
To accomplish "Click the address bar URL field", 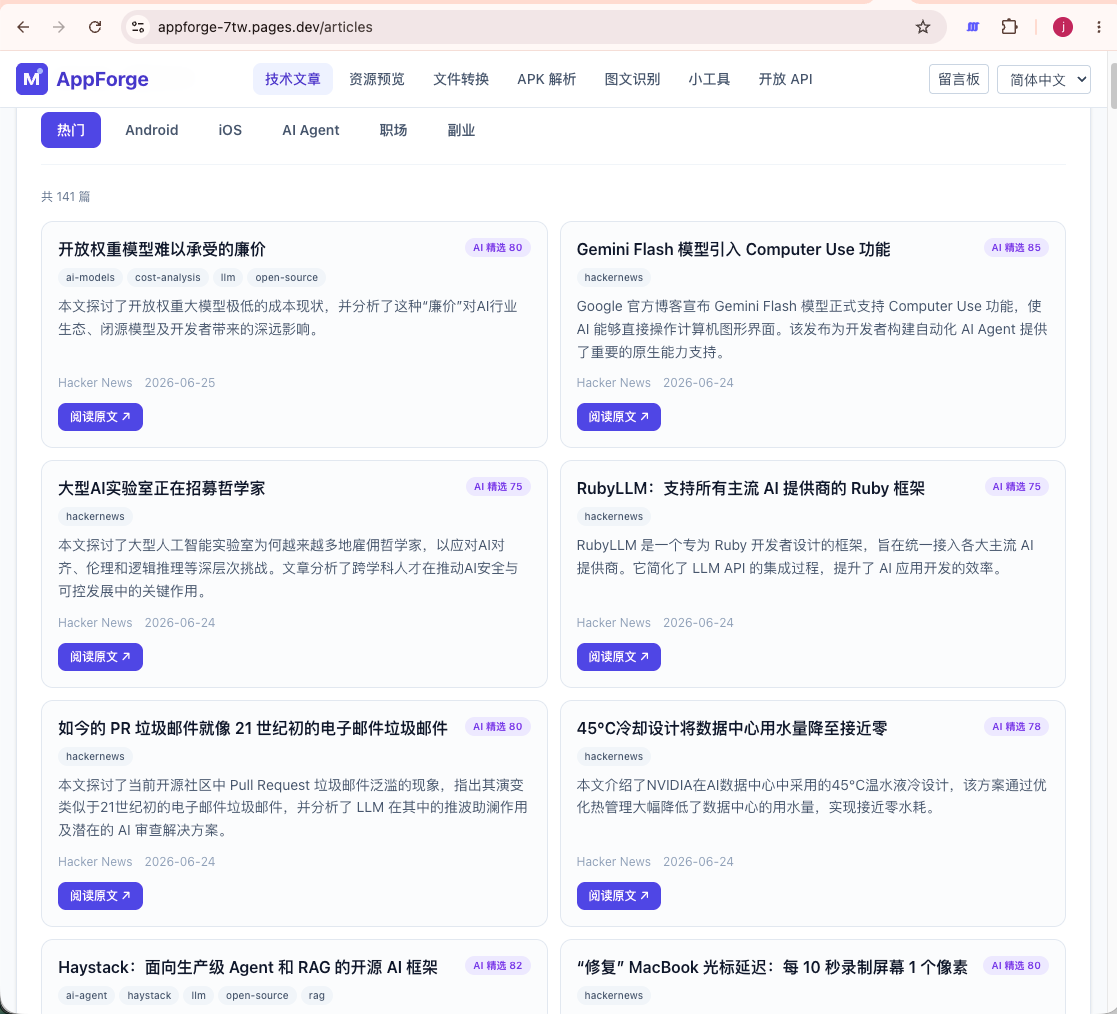I will (x=533, y=27).
